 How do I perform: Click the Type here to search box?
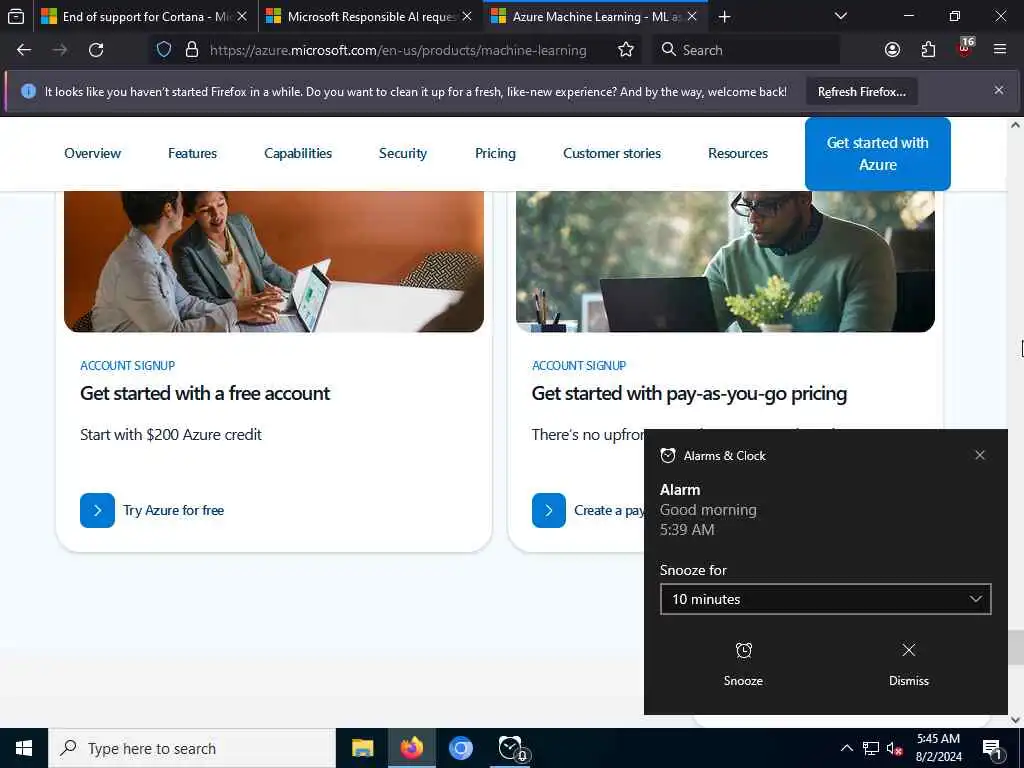[192, 748]
